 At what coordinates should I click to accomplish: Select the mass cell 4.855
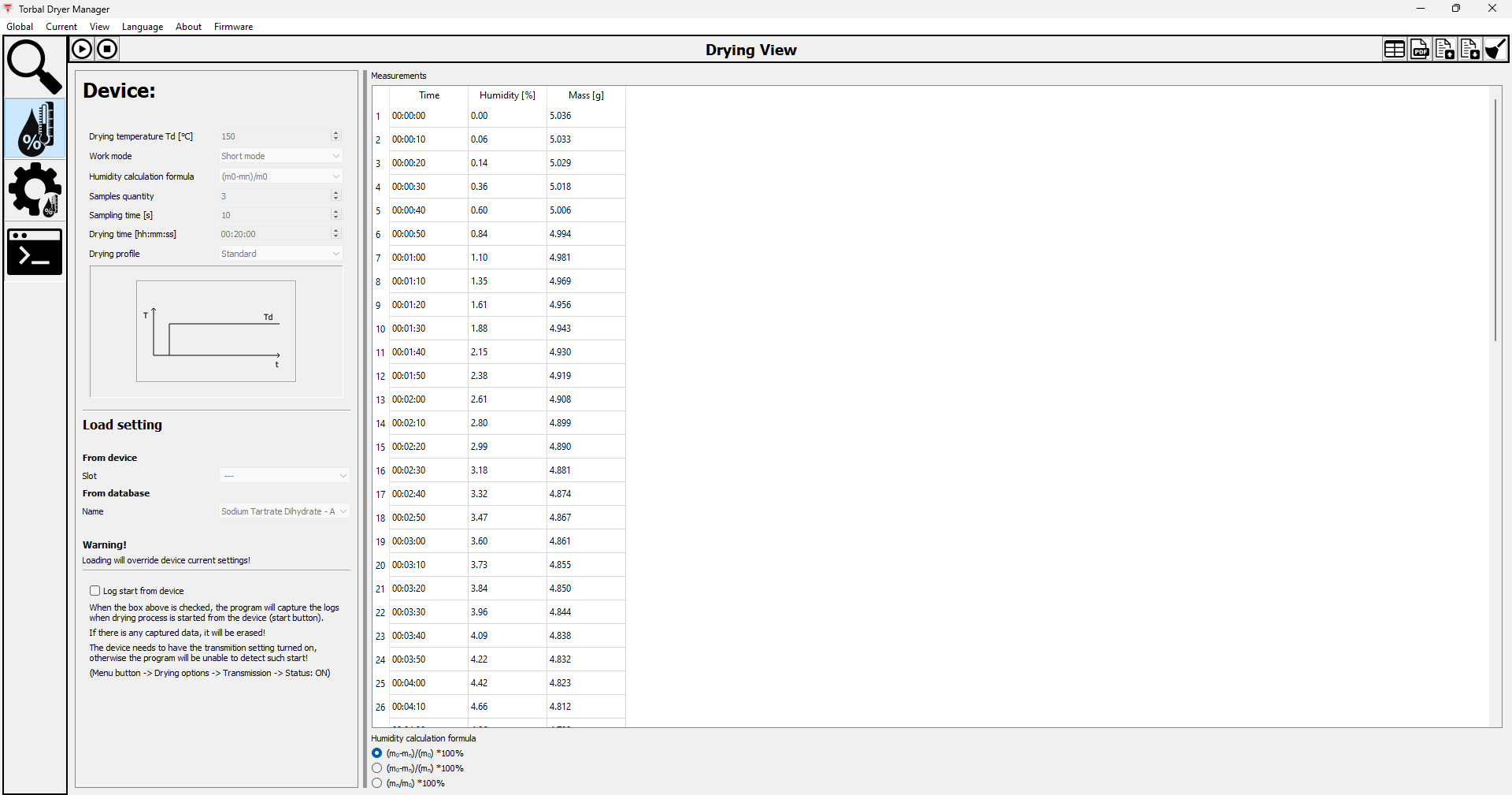click(x=586, y=565)
